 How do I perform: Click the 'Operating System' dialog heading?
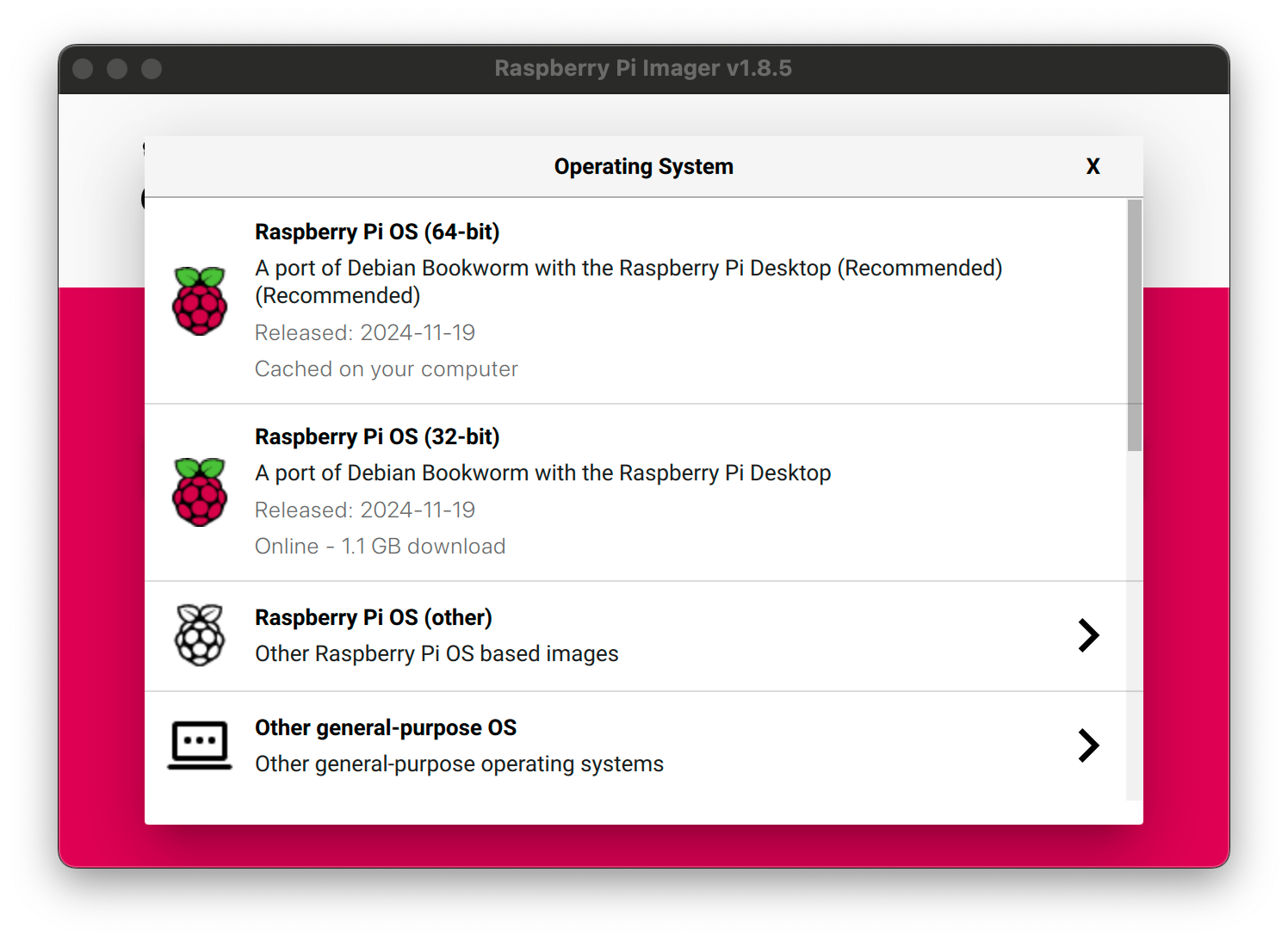pos(644,166)
